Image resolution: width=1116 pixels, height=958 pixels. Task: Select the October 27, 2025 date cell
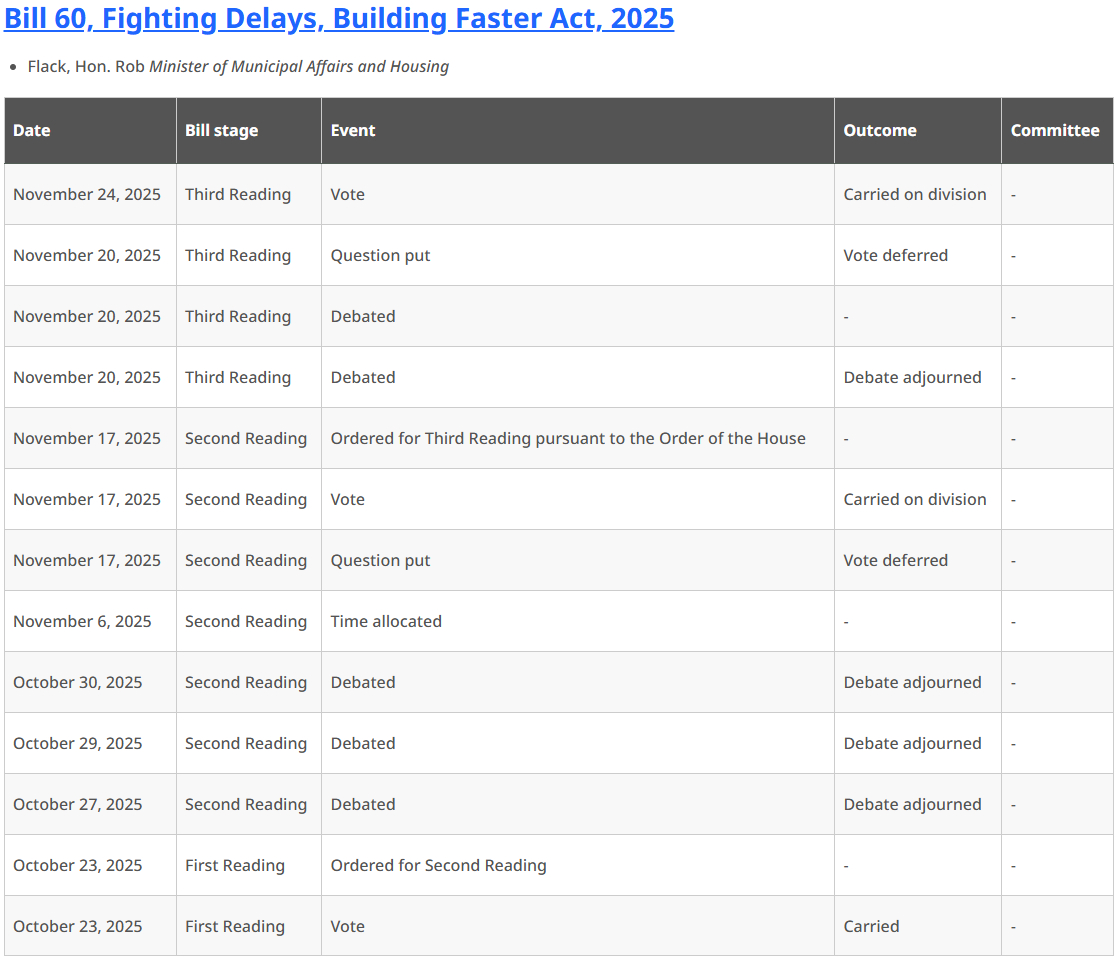(78, 804)
